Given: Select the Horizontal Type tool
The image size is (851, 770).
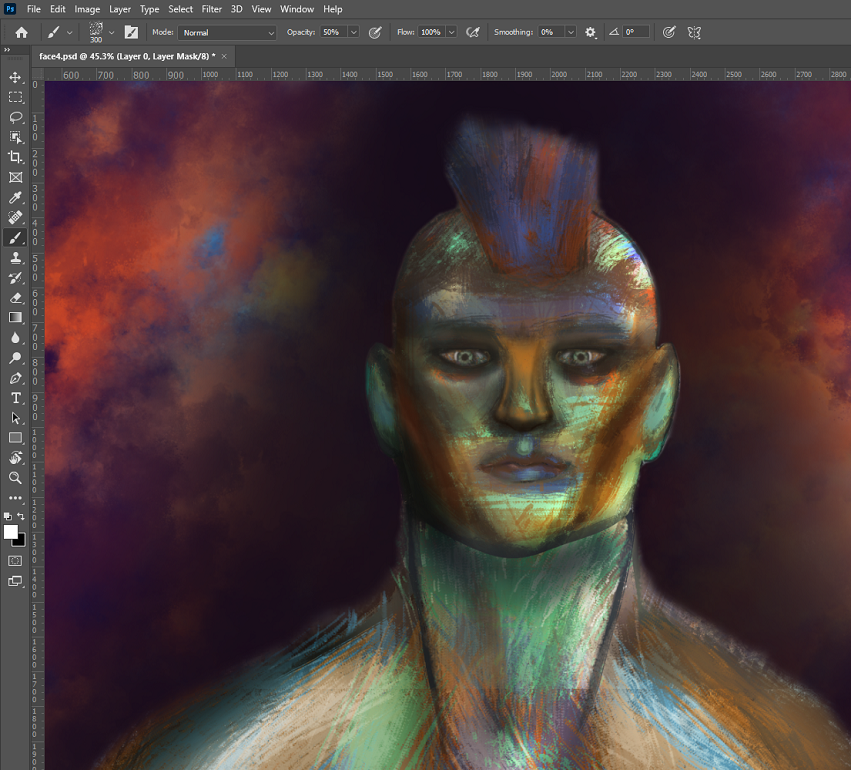Looking at the screenshot, I should 15,398.
